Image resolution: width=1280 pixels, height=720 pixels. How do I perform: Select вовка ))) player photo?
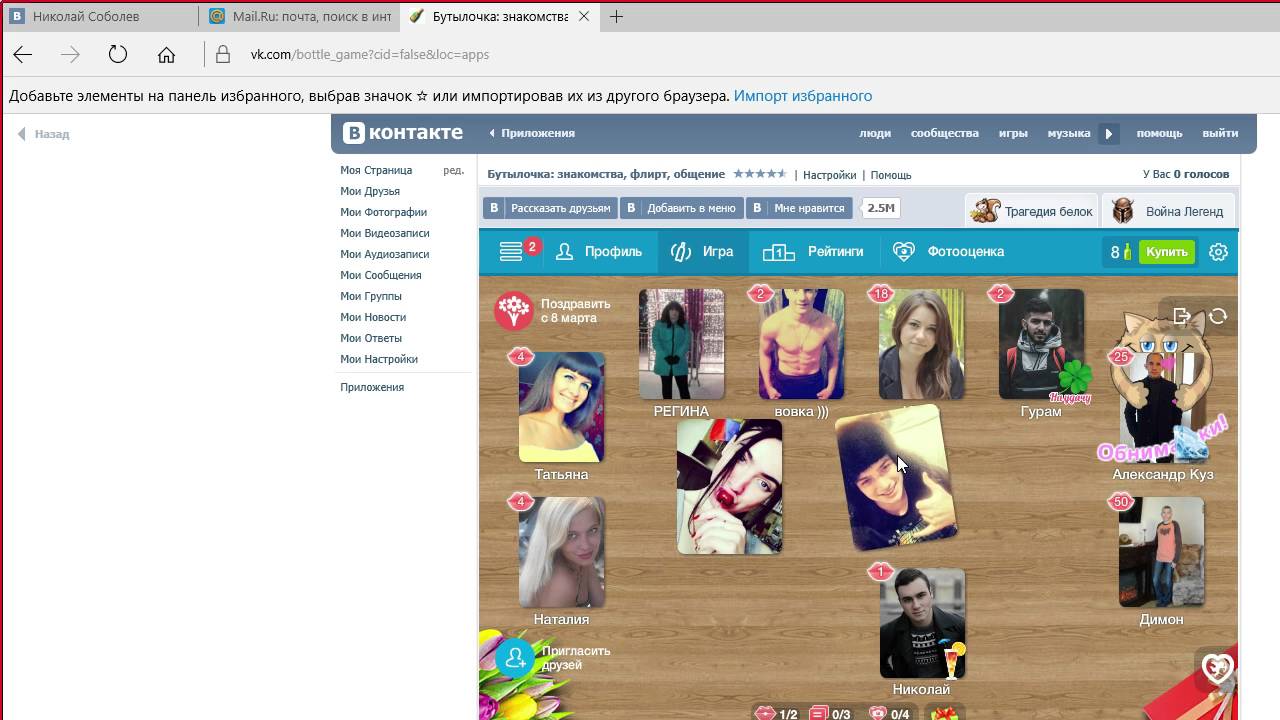(801, 345)
